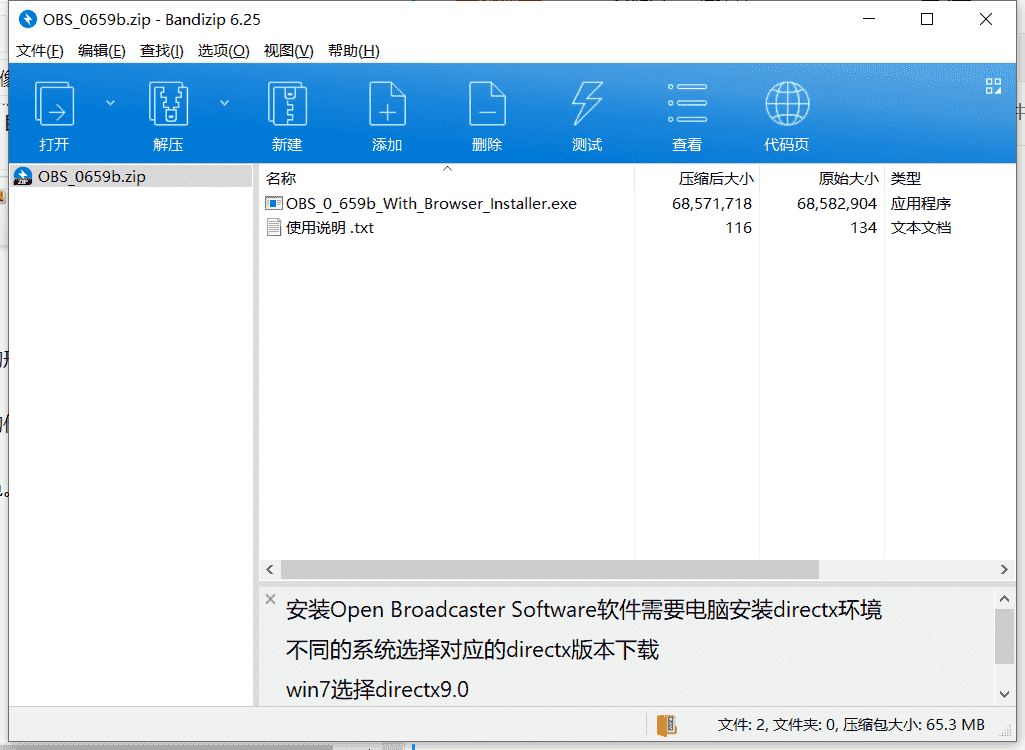1025x750 pixels.
Task: Click the zip icon beside OBS_0659b.zip
Action: pyautogui.click(x=23, y=177)
